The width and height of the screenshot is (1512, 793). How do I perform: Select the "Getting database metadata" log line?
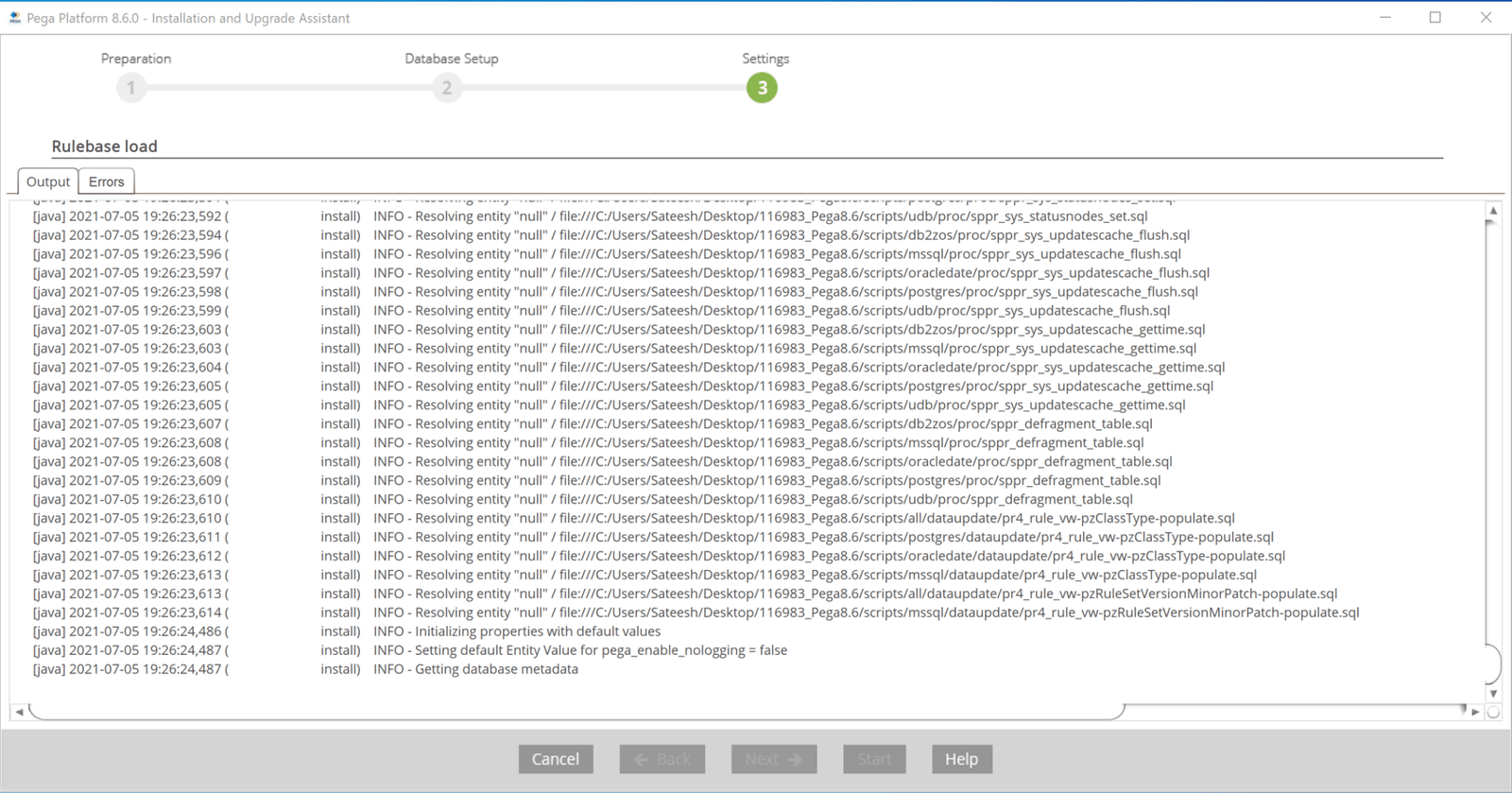coord(496,669)
